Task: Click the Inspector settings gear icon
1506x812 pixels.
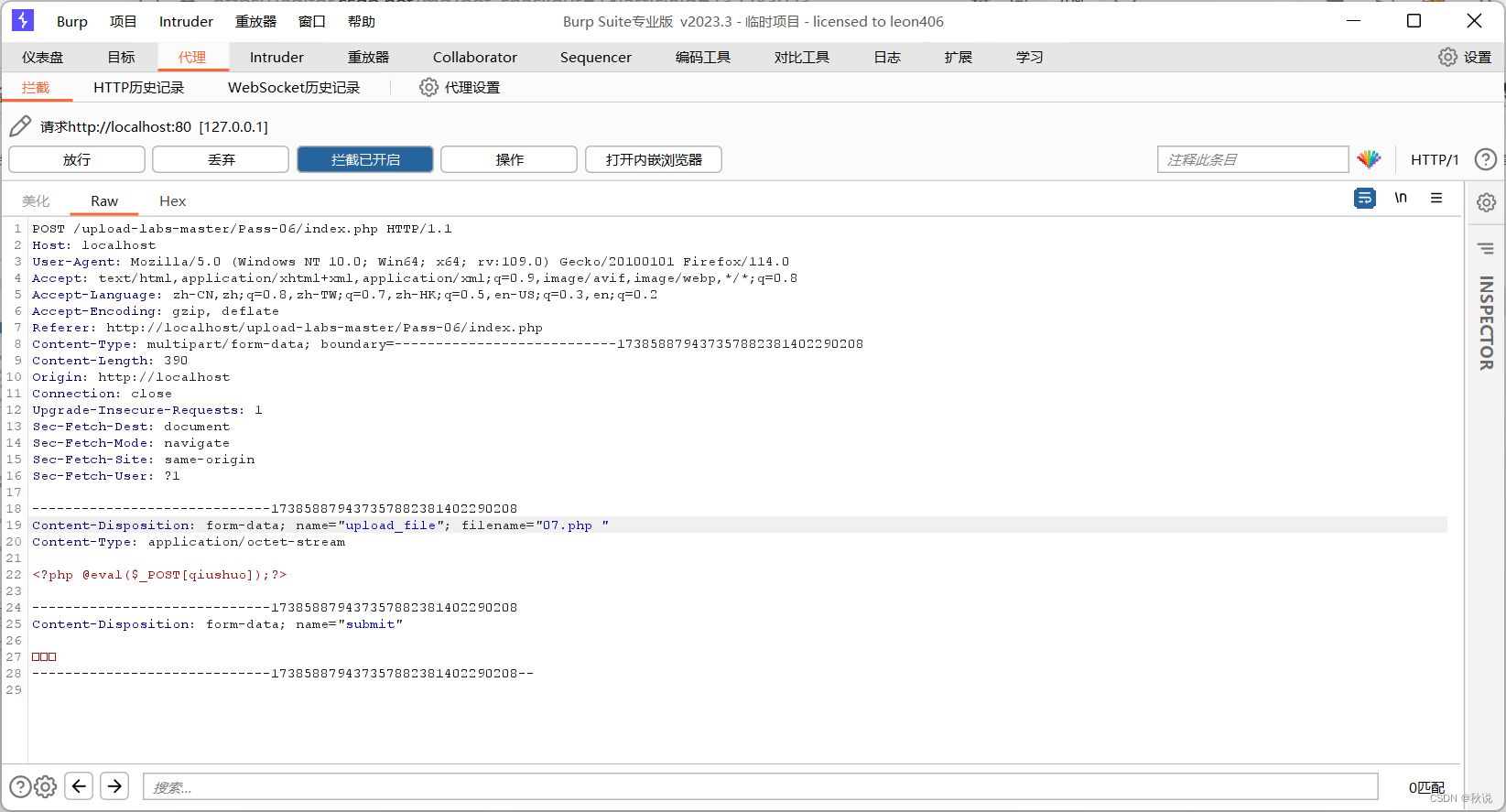Action: (1486, 202)
